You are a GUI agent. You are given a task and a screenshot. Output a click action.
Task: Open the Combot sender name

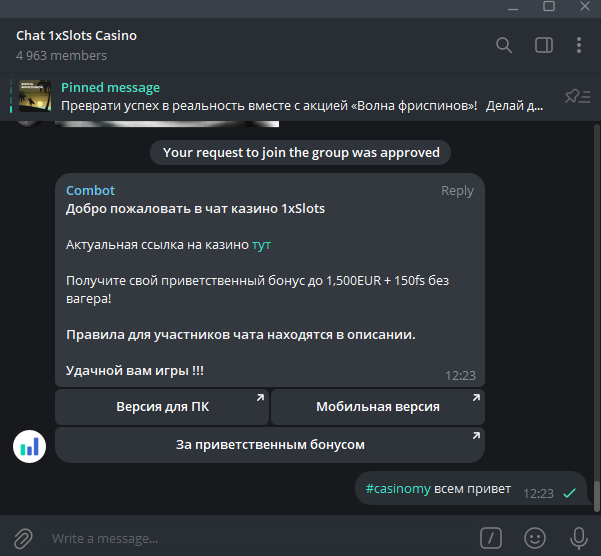click(90, 190)
